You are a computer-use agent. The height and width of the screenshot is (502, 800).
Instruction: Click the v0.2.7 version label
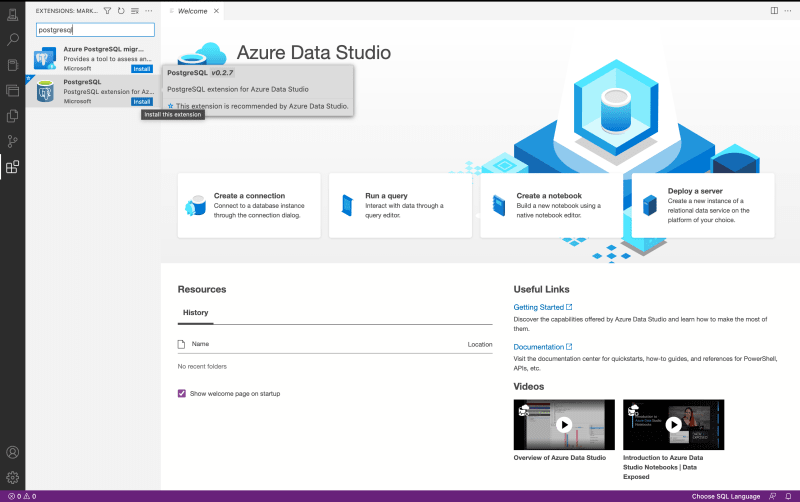(x=222, y=73)
